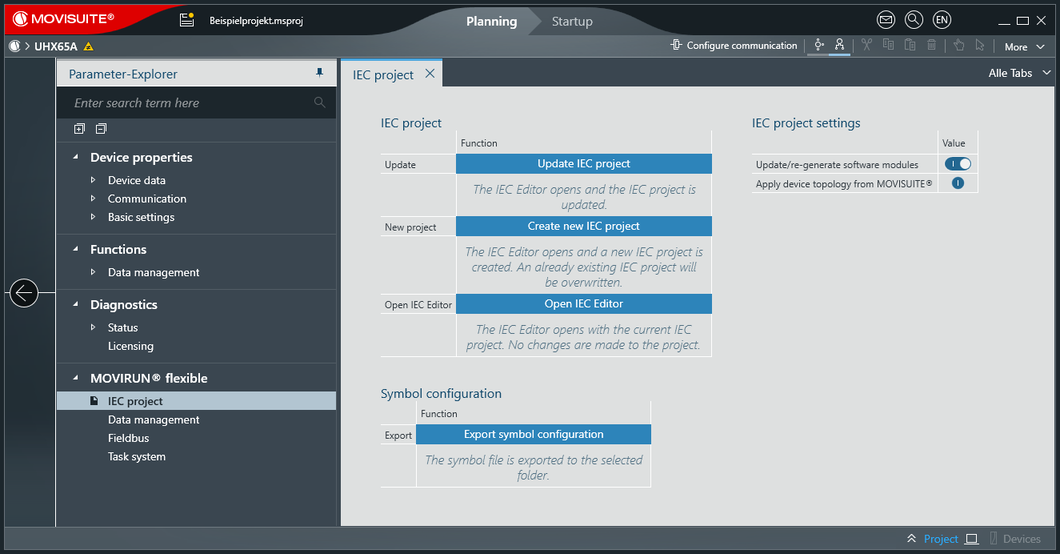This screenshot has width=1060, height=554.
Task: Switch to the Startup tab
Action: (x=572, y=21)
